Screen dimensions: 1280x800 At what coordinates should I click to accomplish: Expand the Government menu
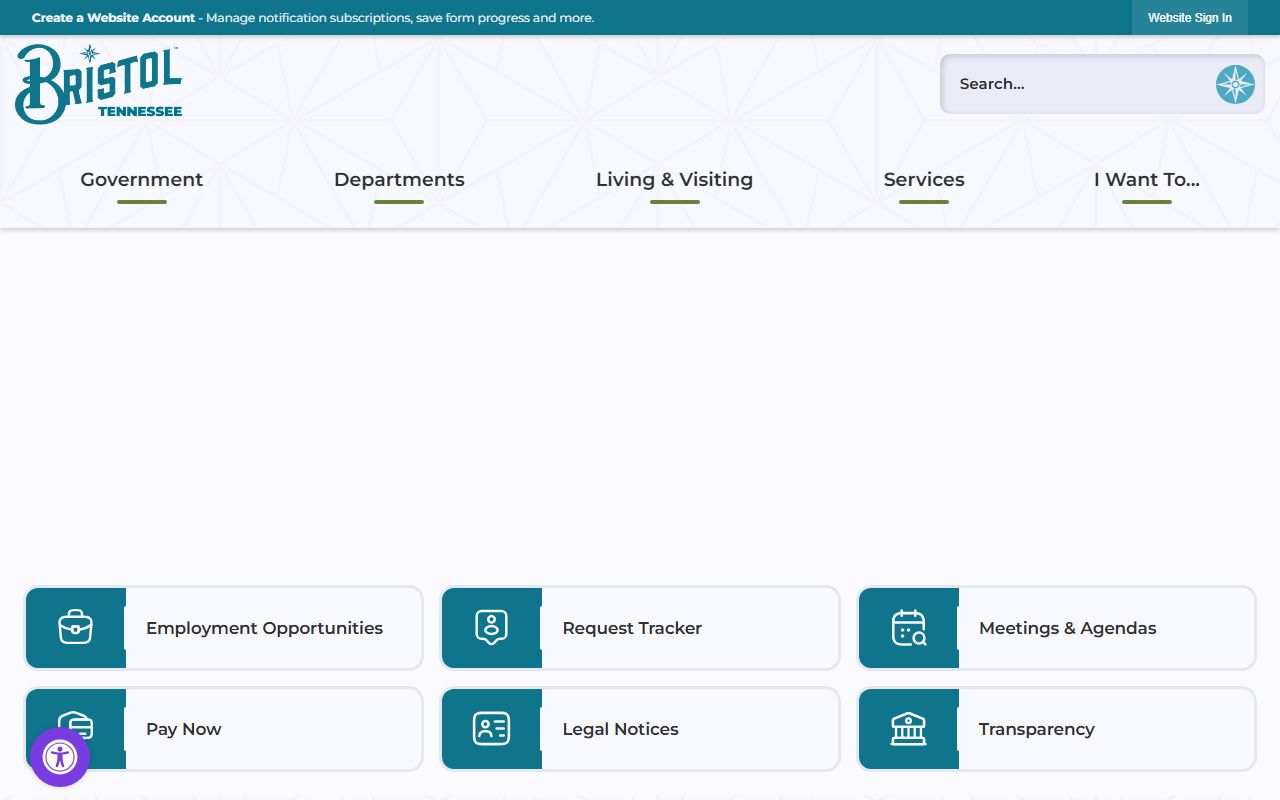pos(142,180)
